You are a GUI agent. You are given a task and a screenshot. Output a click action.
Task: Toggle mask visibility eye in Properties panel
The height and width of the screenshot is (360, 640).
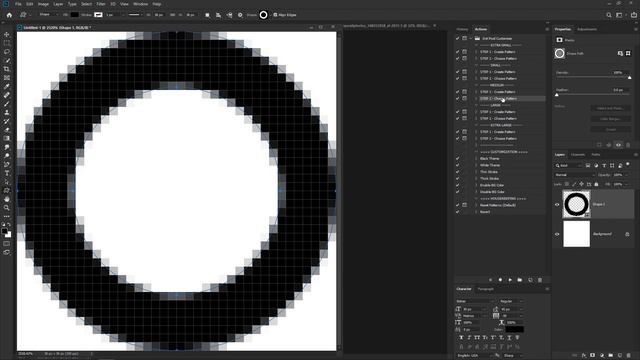click(x=618, y=145)
